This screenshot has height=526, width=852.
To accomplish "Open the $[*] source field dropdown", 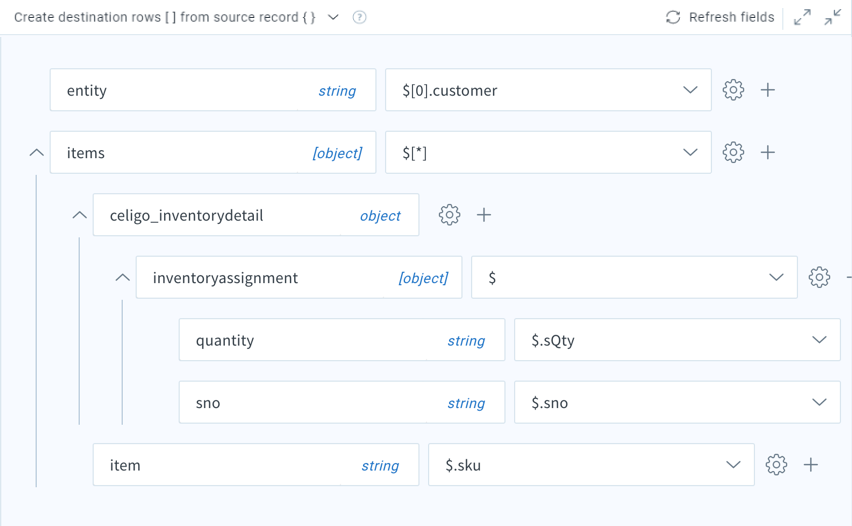I will pos(690,153).
